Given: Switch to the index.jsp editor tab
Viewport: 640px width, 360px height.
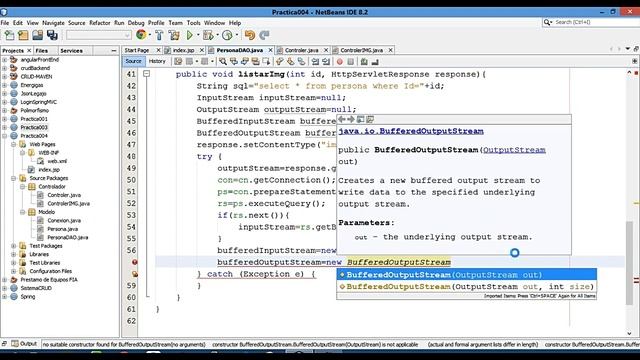Looking at the screenshot, I should click(x=183, y=50).
